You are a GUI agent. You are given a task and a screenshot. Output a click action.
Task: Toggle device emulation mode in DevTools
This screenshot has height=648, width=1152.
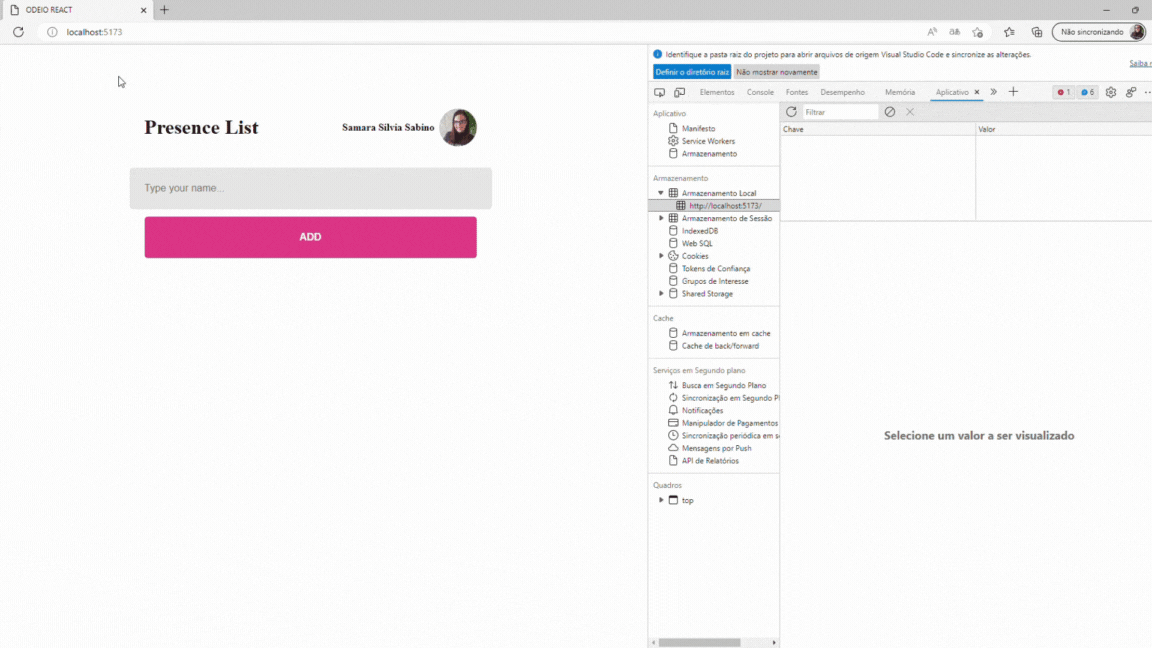pyautogui.click(x=681, y=91)
